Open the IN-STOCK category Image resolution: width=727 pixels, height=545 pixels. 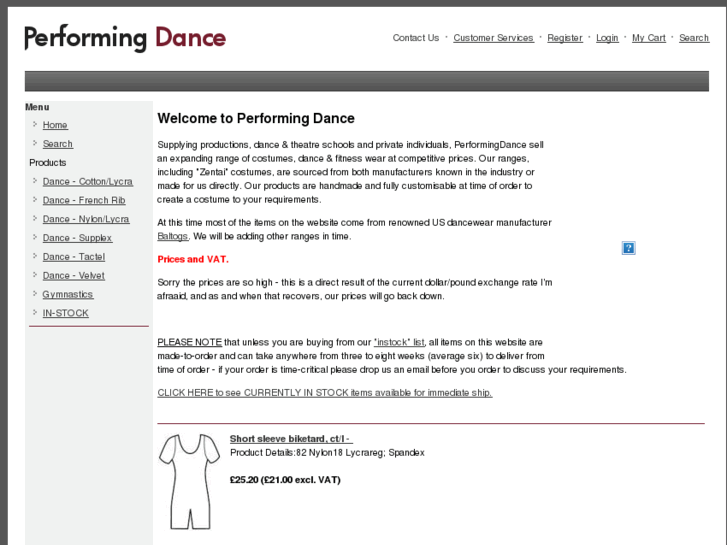click(x=65, y=313)
